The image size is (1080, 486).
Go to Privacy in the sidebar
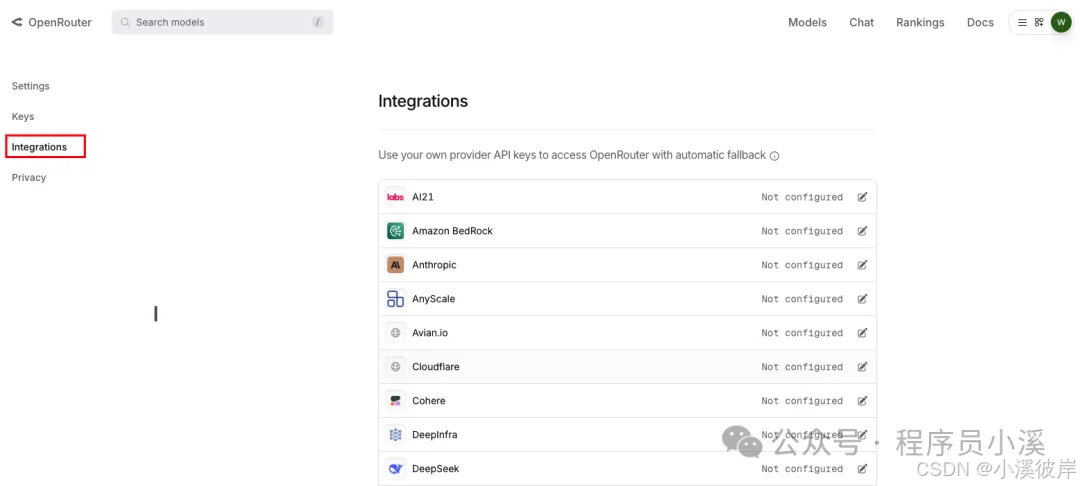[29, 177]
